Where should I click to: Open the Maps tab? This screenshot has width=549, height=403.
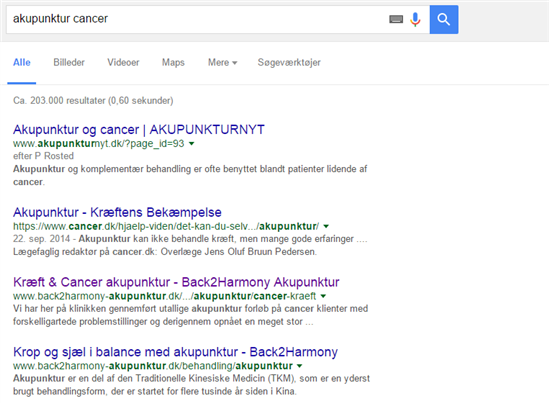click(173, 62)
